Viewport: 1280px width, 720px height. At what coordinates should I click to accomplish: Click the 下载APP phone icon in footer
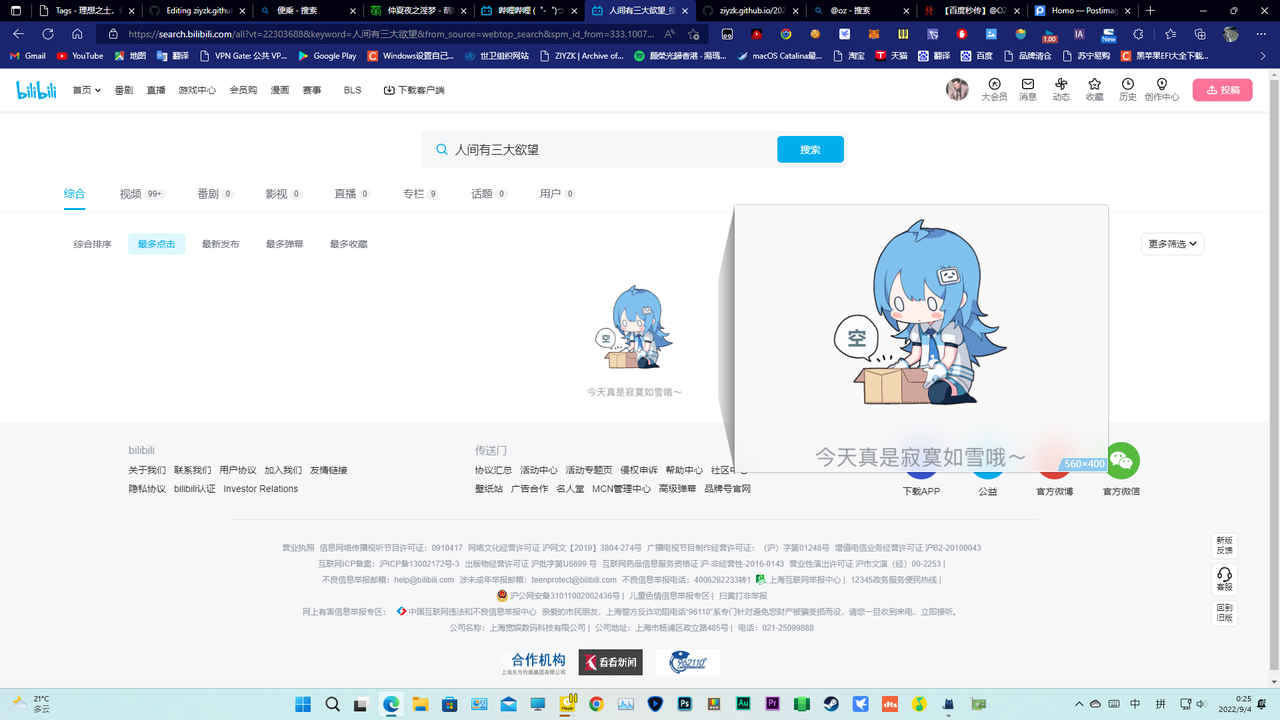click(920, 470)
